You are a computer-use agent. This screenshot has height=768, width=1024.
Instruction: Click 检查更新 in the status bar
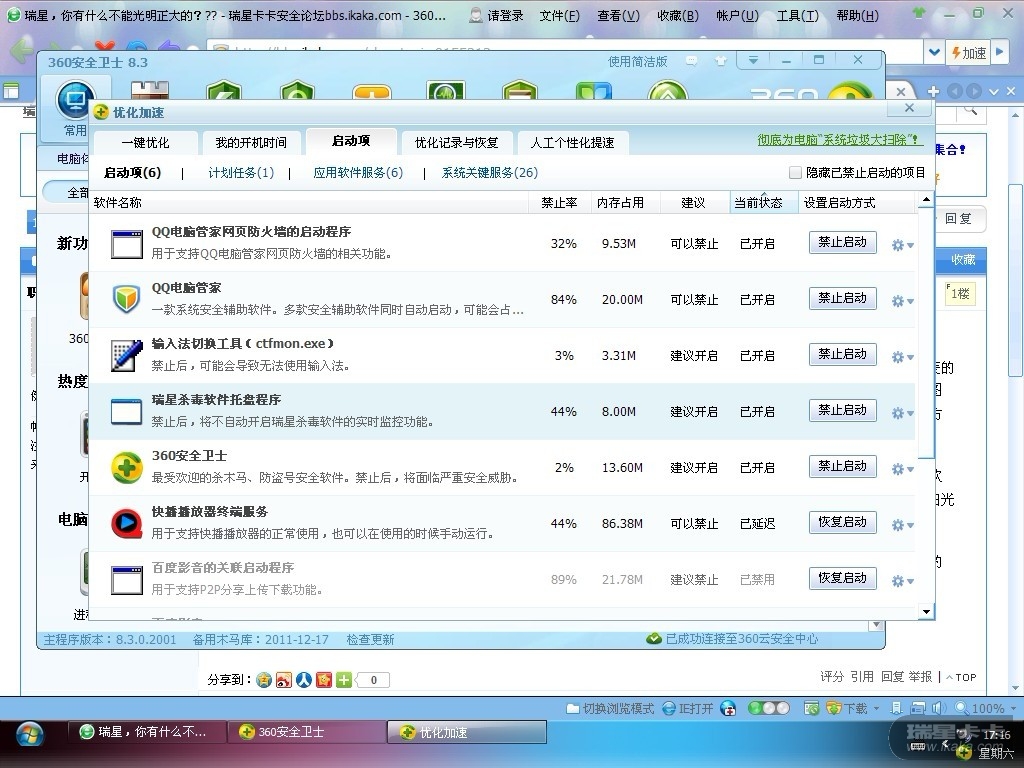tap(370, 639)
